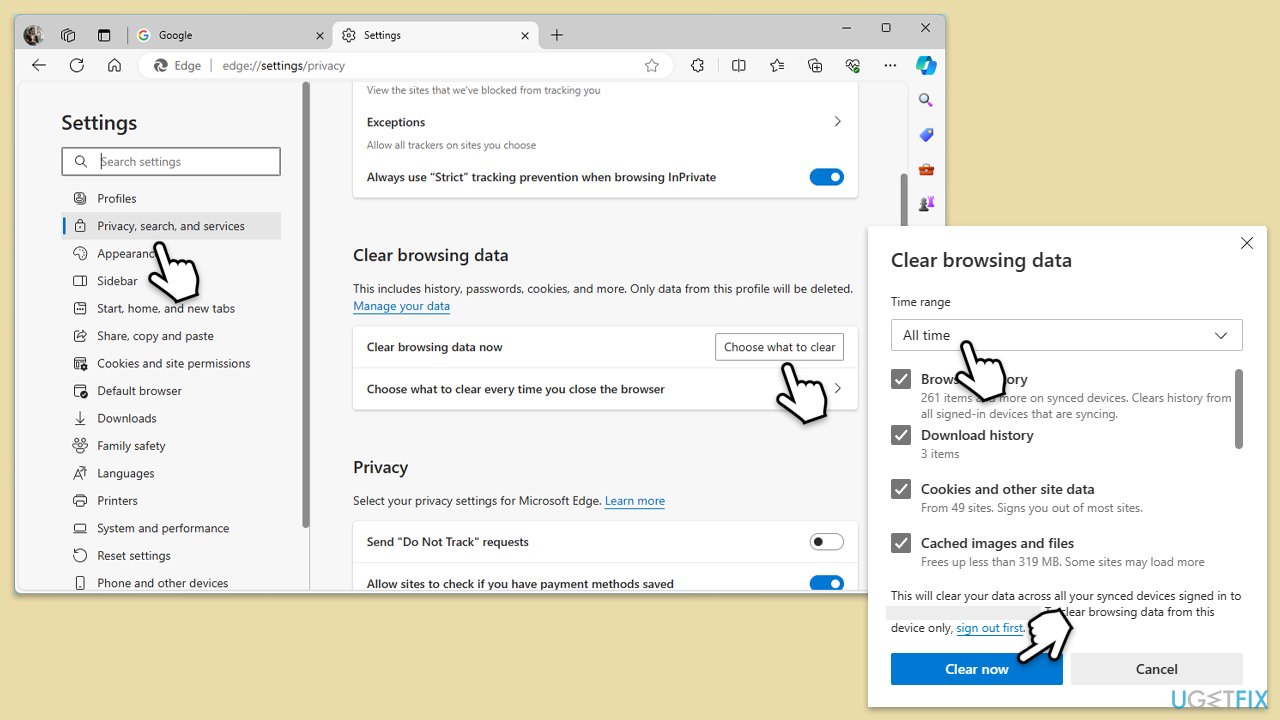Open the Manage your data link
Screen dimensions: 1280x720
tap(401, 306)
